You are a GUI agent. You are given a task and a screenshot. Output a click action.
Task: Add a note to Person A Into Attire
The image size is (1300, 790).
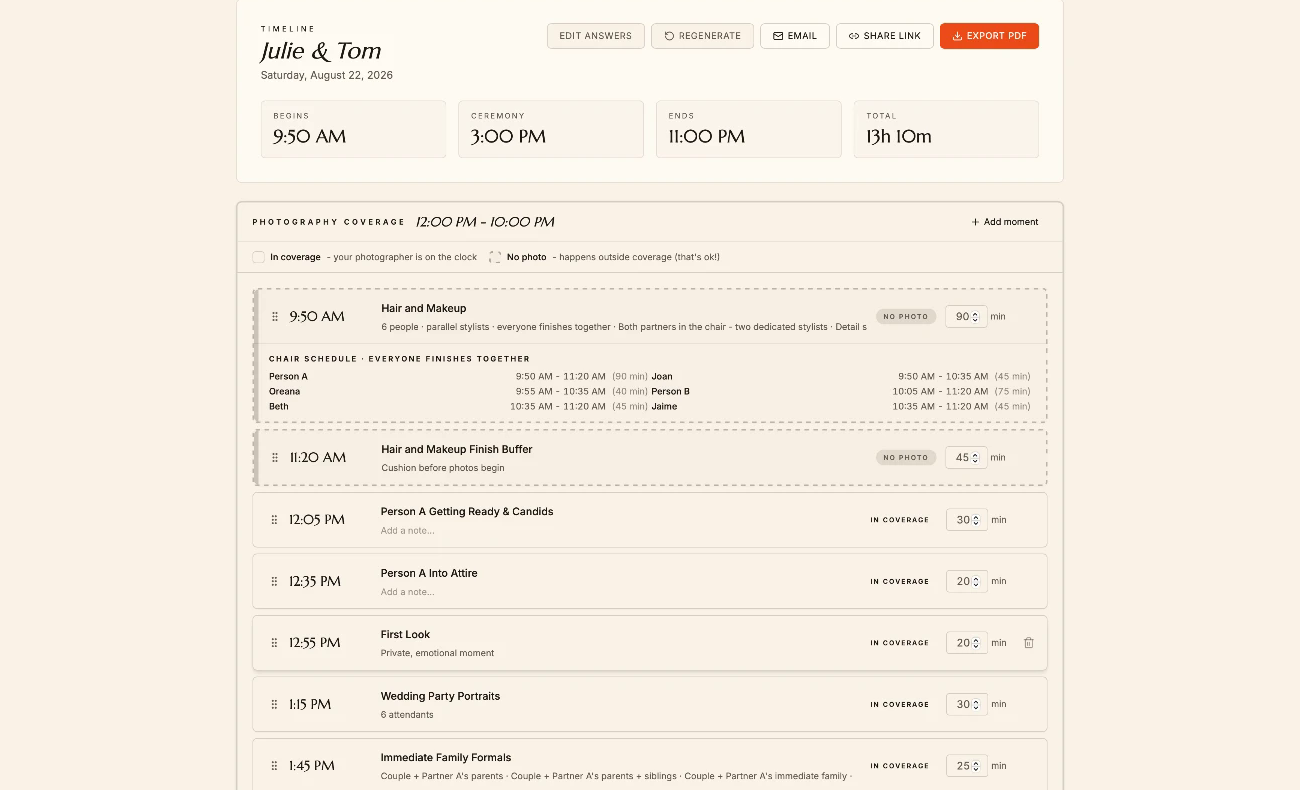click(408, 592)
